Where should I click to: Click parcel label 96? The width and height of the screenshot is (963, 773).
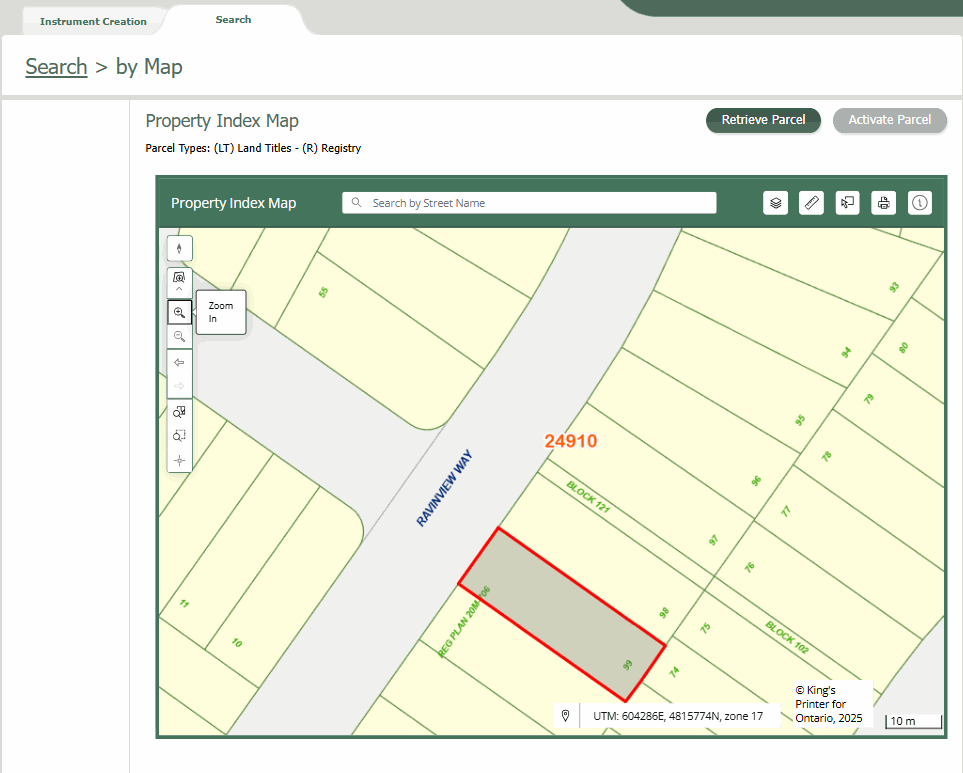pos(756,481)
